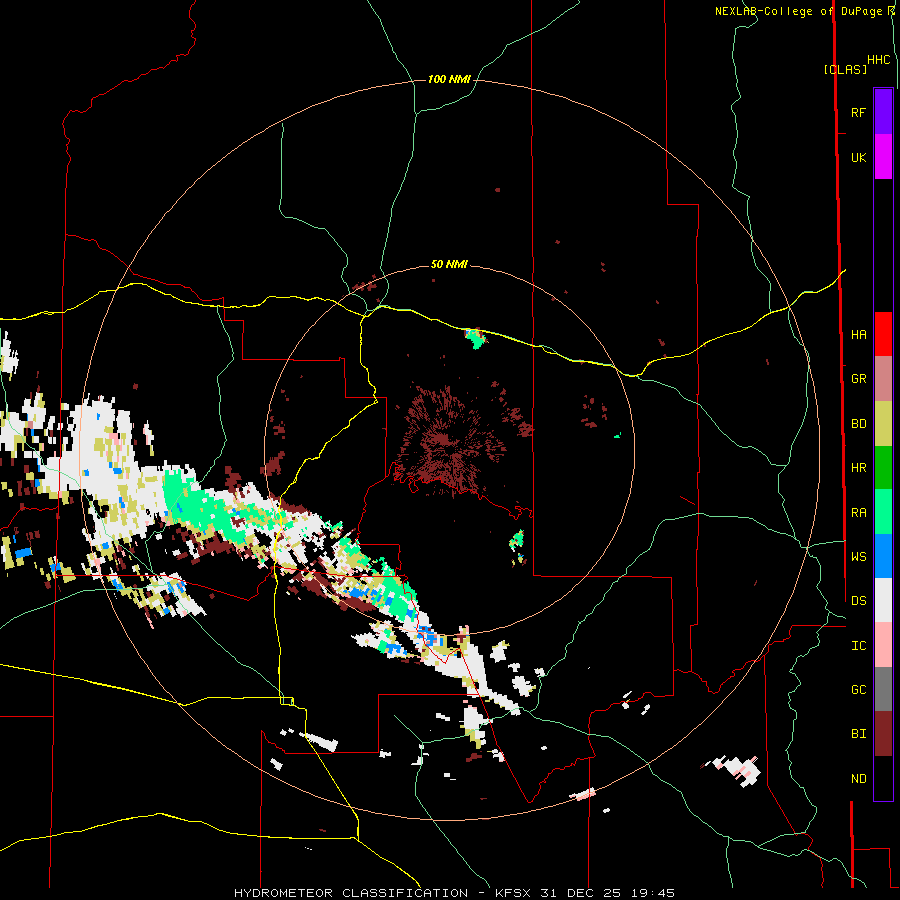This screenshot has width=900, height=900.
Task: Click the BI legend label
Action: pyautogui.click(x=858, y=734)
